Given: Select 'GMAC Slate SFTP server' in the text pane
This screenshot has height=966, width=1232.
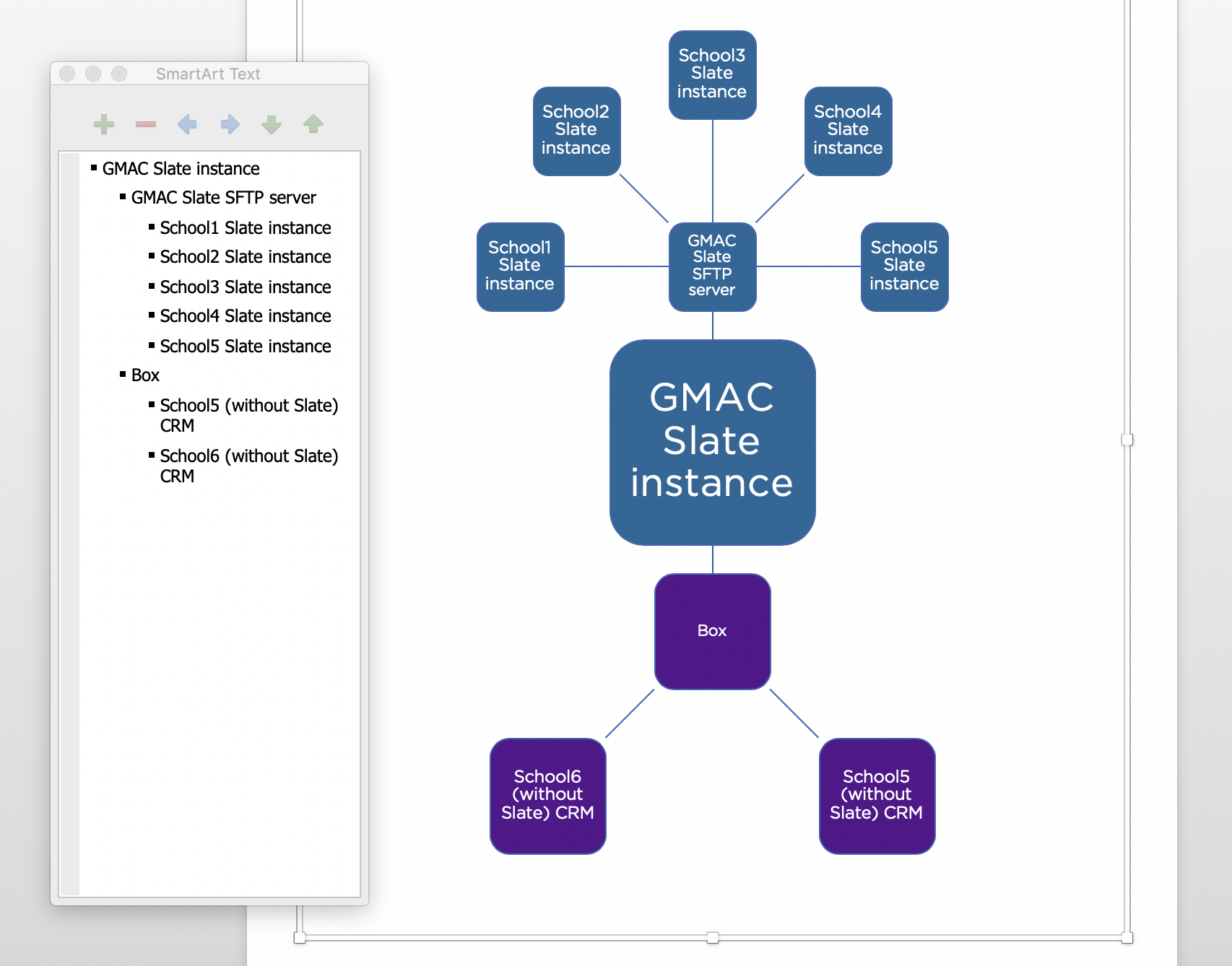Looking at the screenshot, I should point(224,198).
